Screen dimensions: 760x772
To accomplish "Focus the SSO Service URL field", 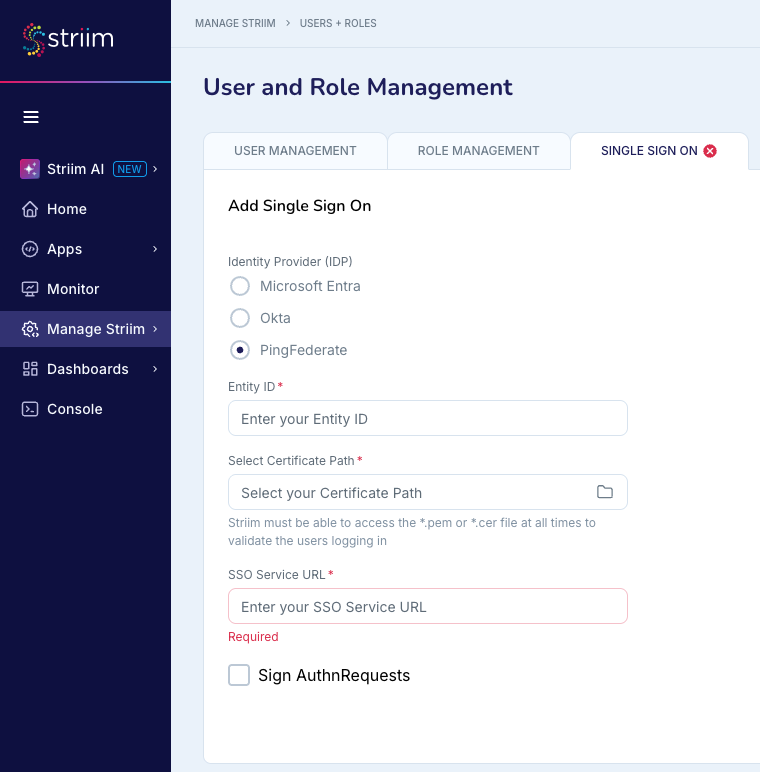I will click(x=428, y=606).
